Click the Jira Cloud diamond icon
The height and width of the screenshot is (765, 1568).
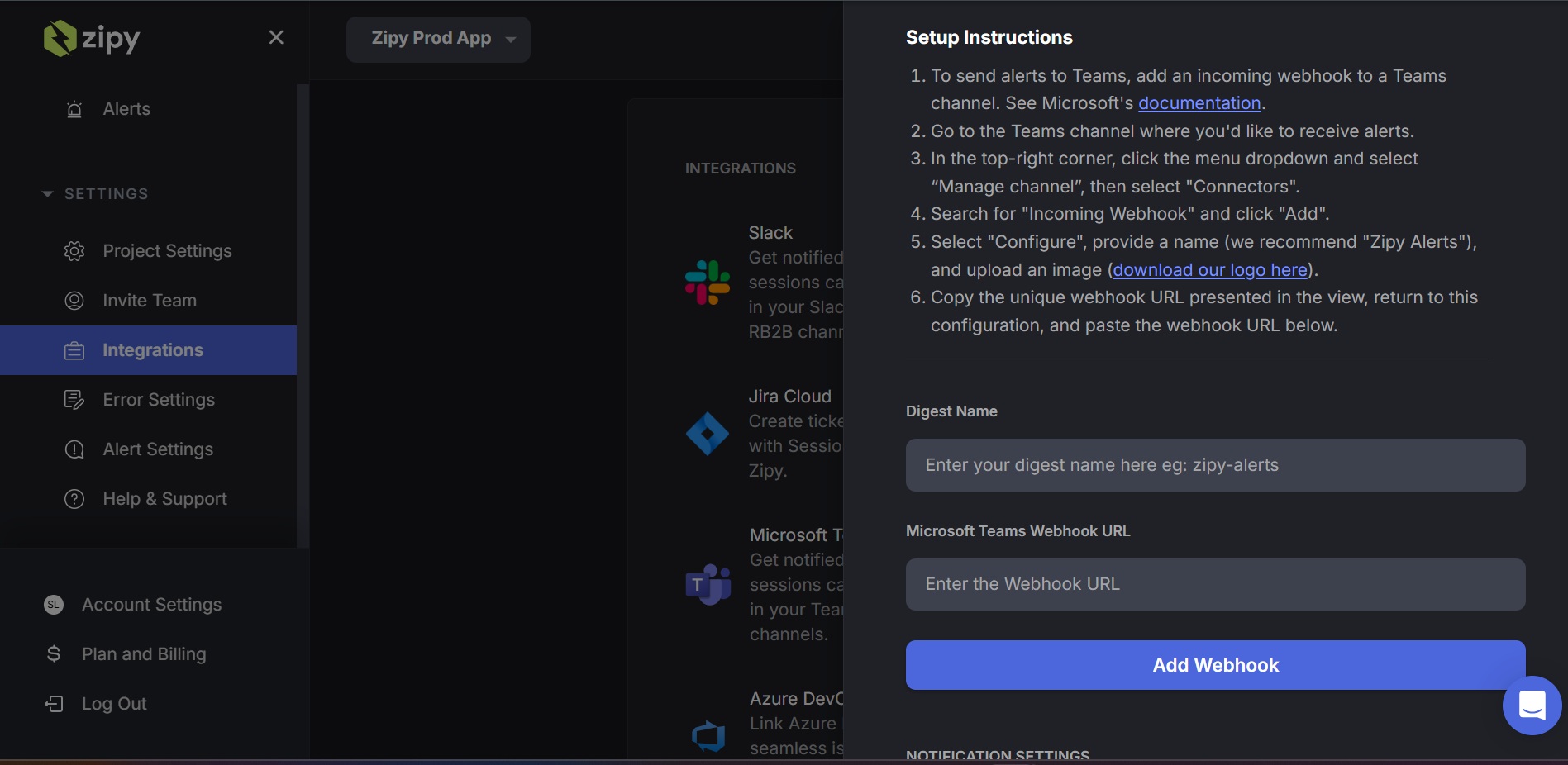point(708,434)
